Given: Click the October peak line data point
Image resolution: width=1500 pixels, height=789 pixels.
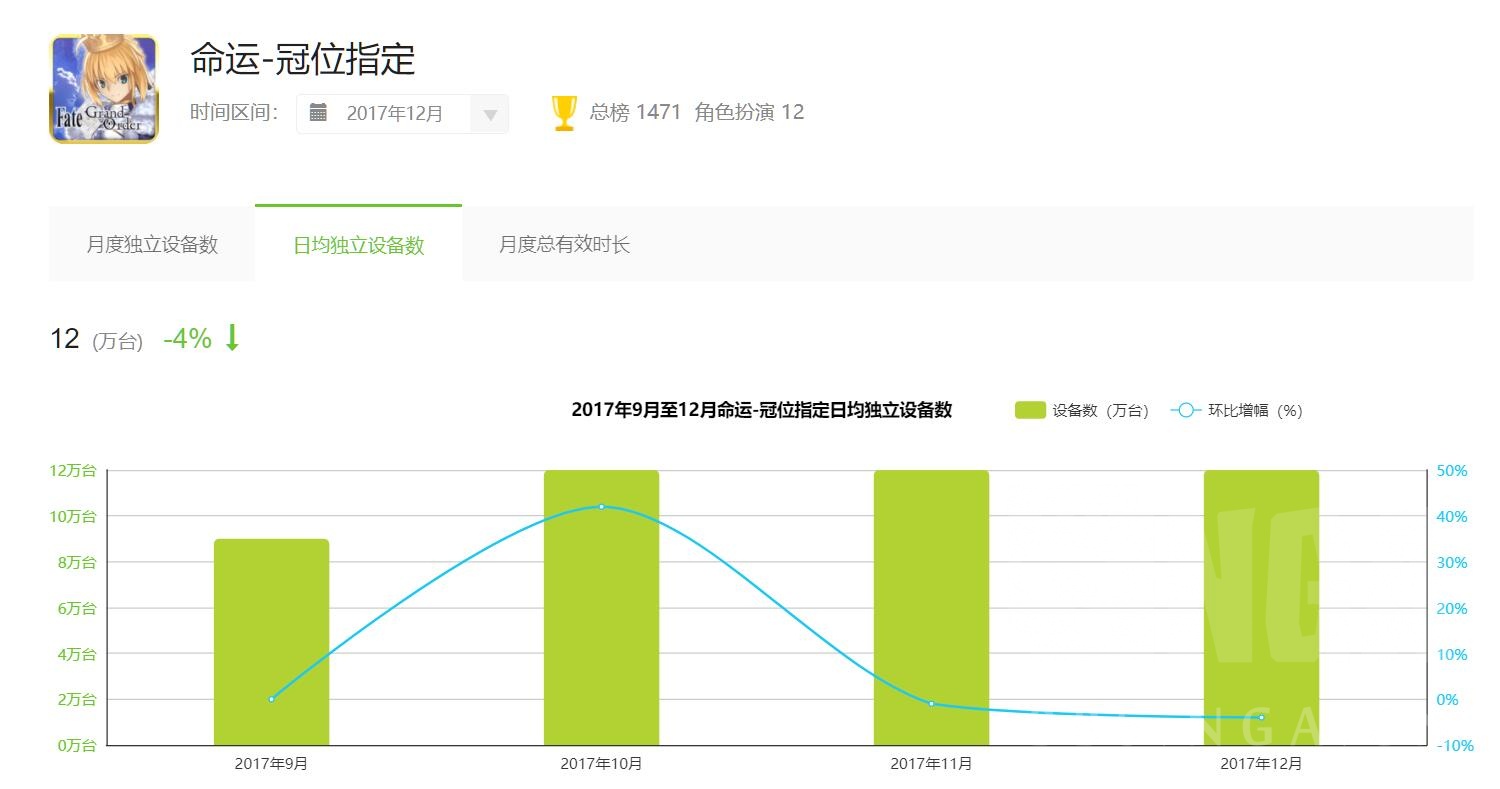Looking at the screenshot, I should (x=601, y=506).
